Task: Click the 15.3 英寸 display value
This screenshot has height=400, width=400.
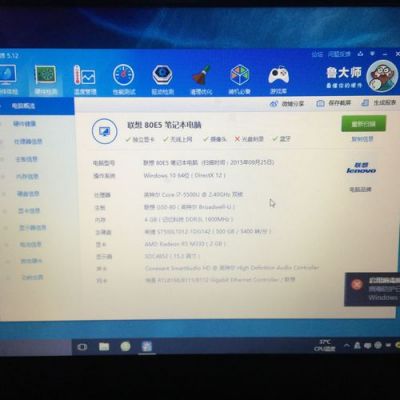Action: (172, 256)
